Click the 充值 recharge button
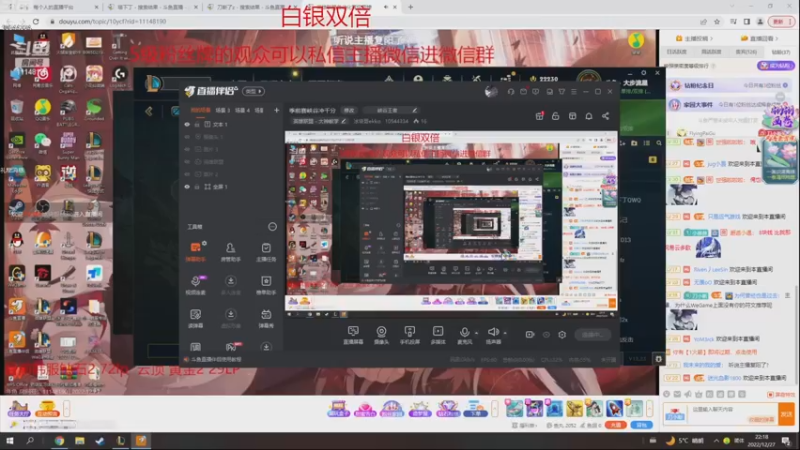 point(616,425)
